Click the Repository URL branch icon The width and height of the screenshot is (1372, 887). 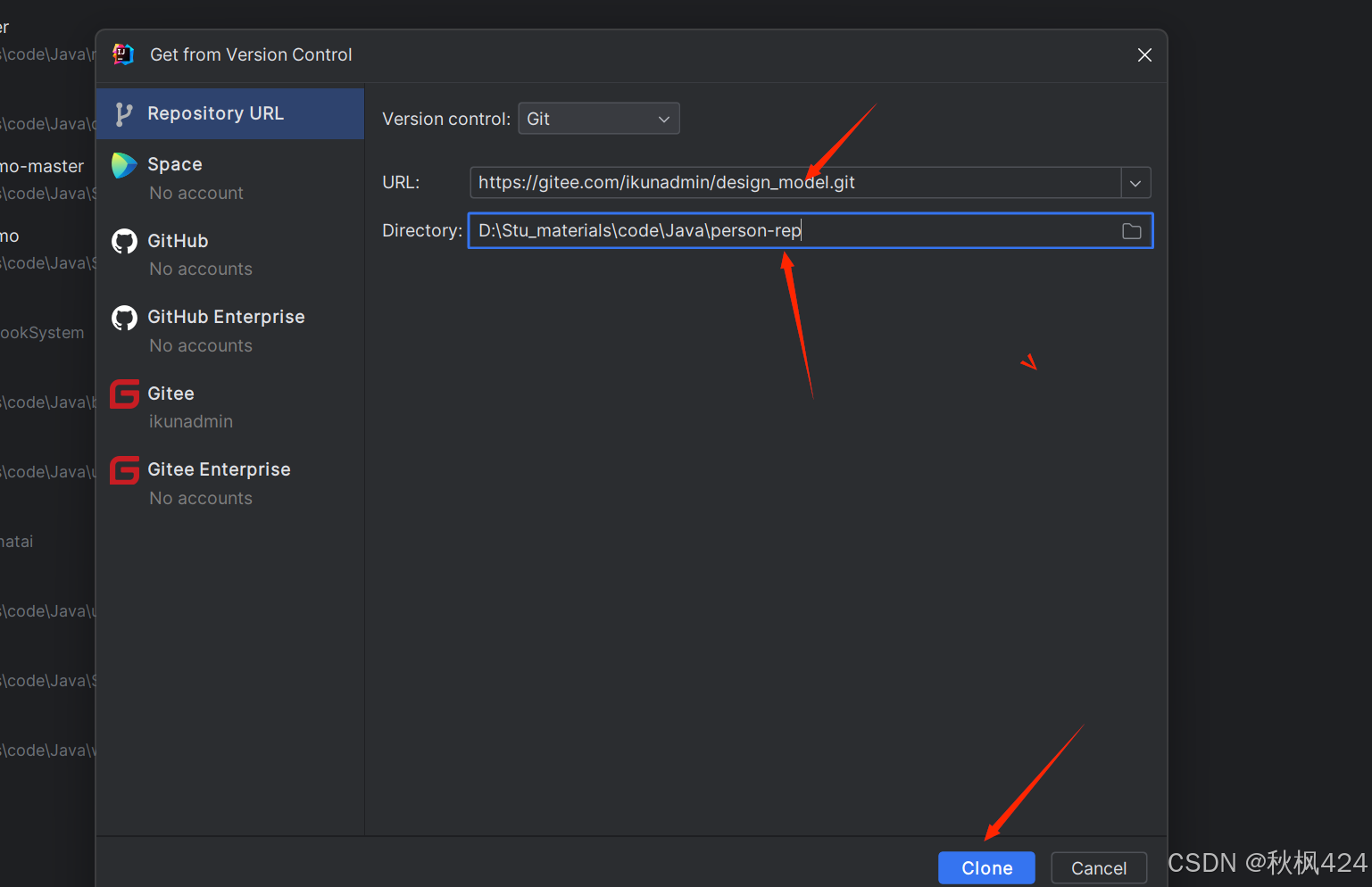(124, 113)
